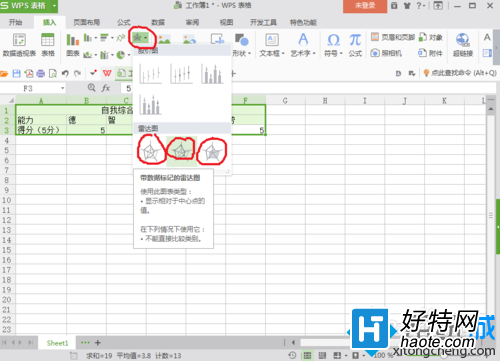Click the open folder quick-access icon
Viewport: 500px width, 361px height.
4,73
